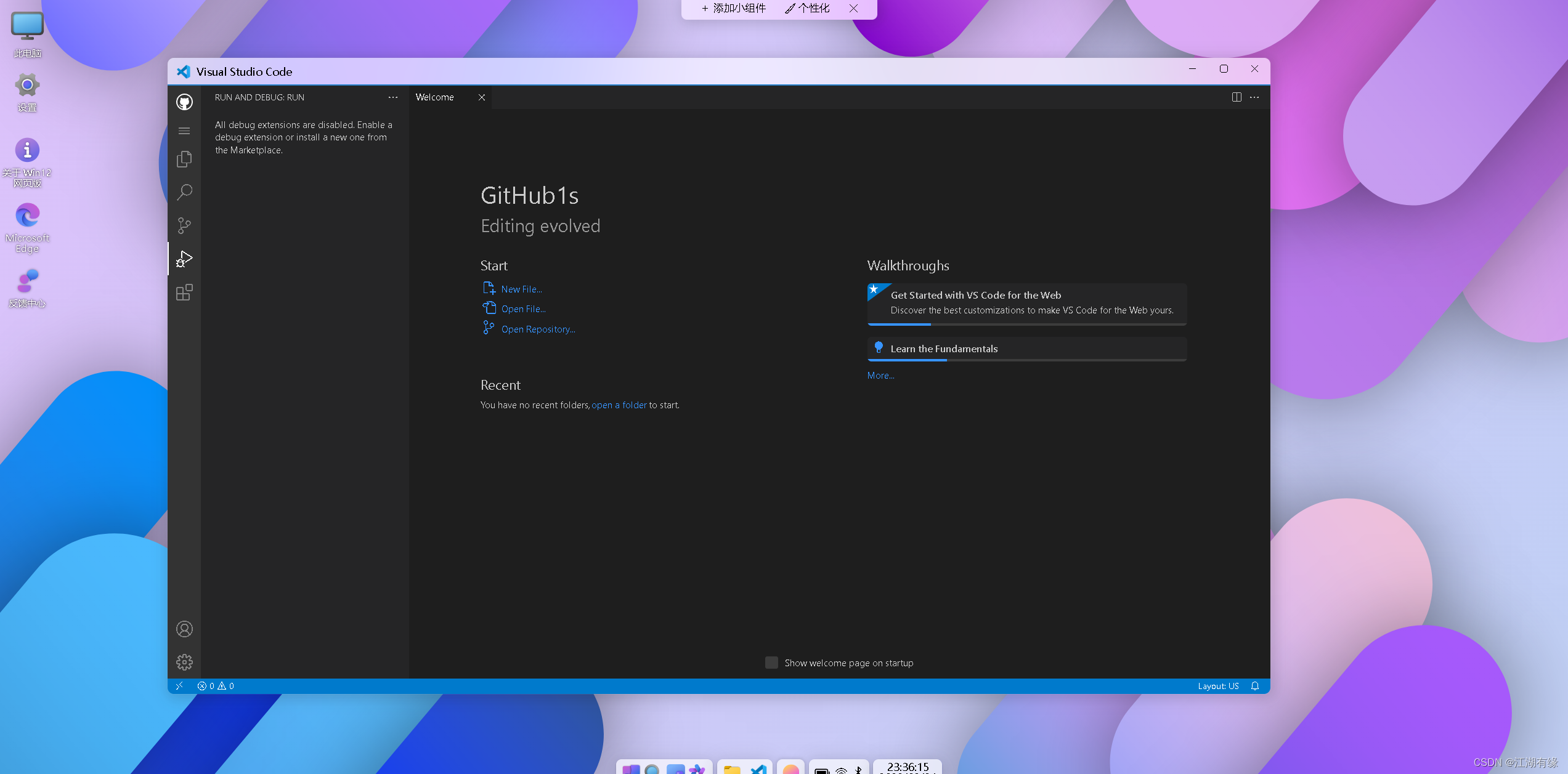Image resolution: width=1568 pixels, height=774 pixels.
Task: Open editor More Actions menu
Action: [x=1254, y=97]
